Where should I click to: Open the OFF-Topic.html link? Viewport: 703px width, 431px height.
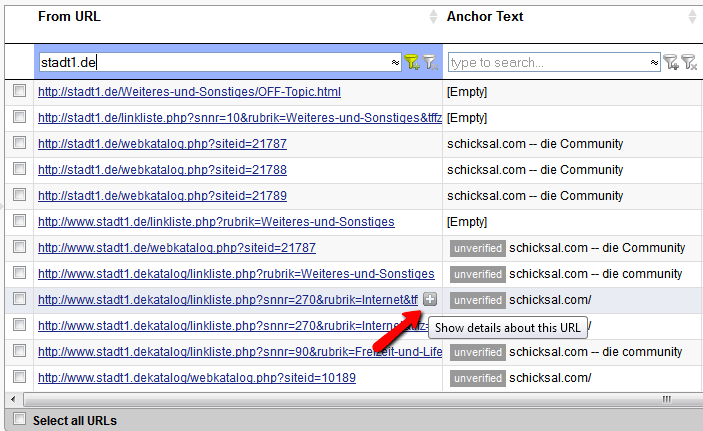point(189,92)
